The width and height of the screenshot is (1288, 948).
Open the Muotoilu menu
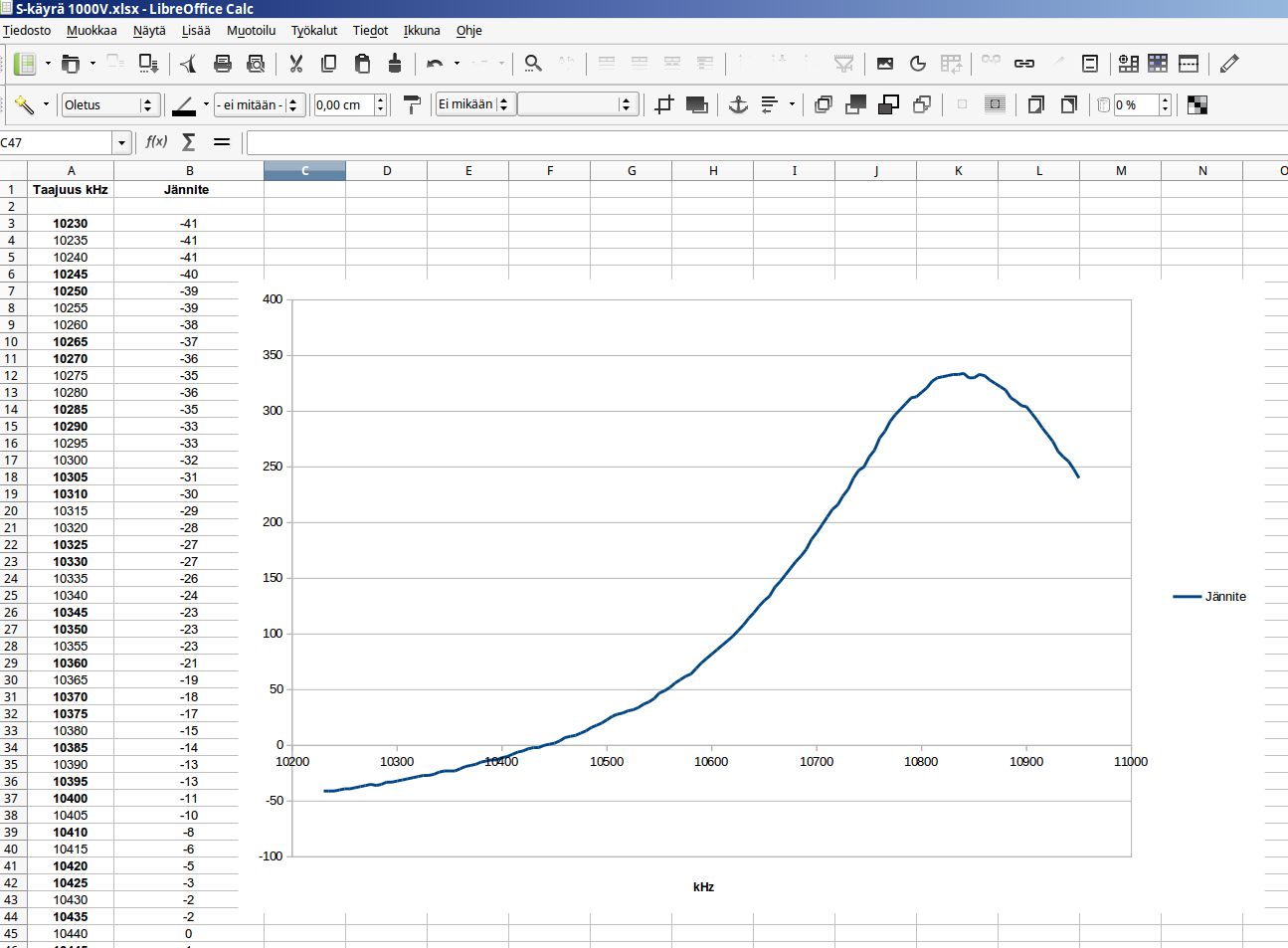point(251,30)
